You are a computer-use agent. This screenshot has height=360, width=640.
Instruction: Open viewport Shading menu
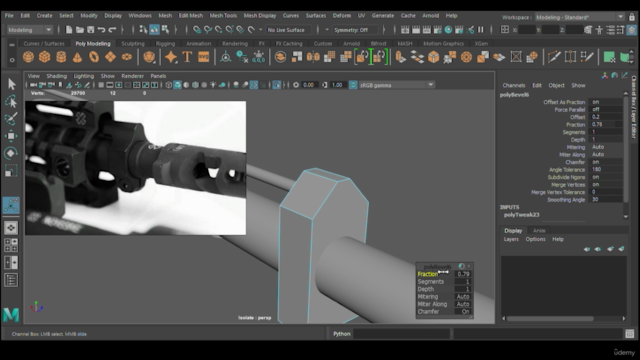pyautogui.click(x=56, y=76)
